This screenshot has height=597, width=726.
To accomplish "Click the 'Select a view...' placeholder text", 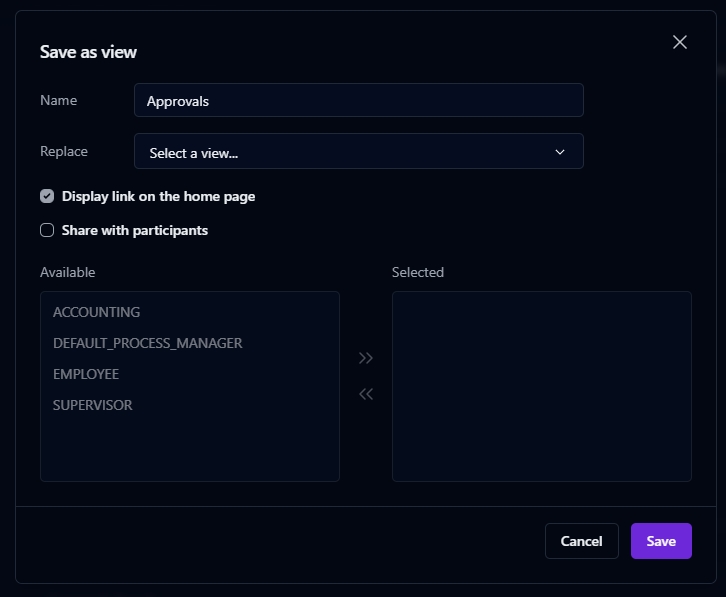I will click(x=194, y=153).
